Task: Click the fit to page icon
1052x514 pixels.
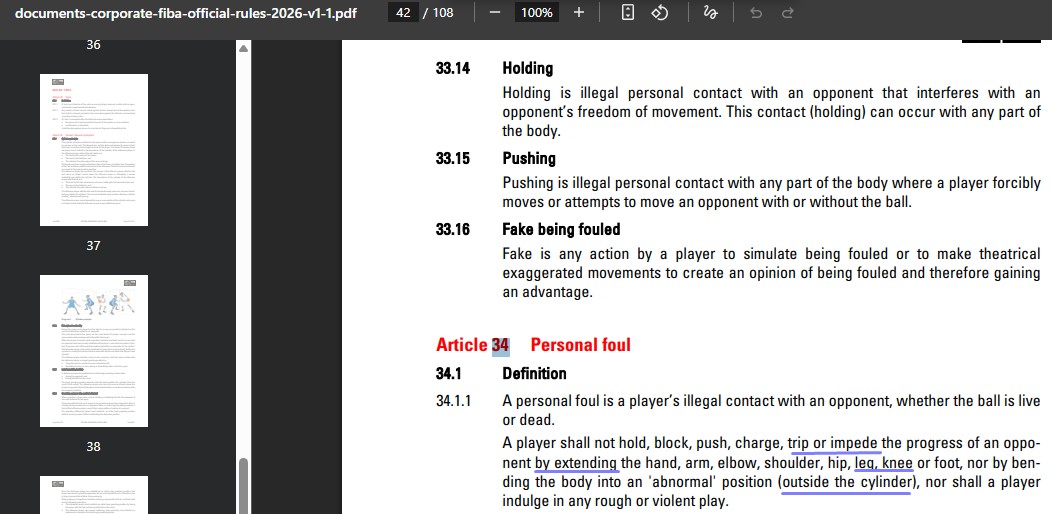Action: tap(628, 13)
